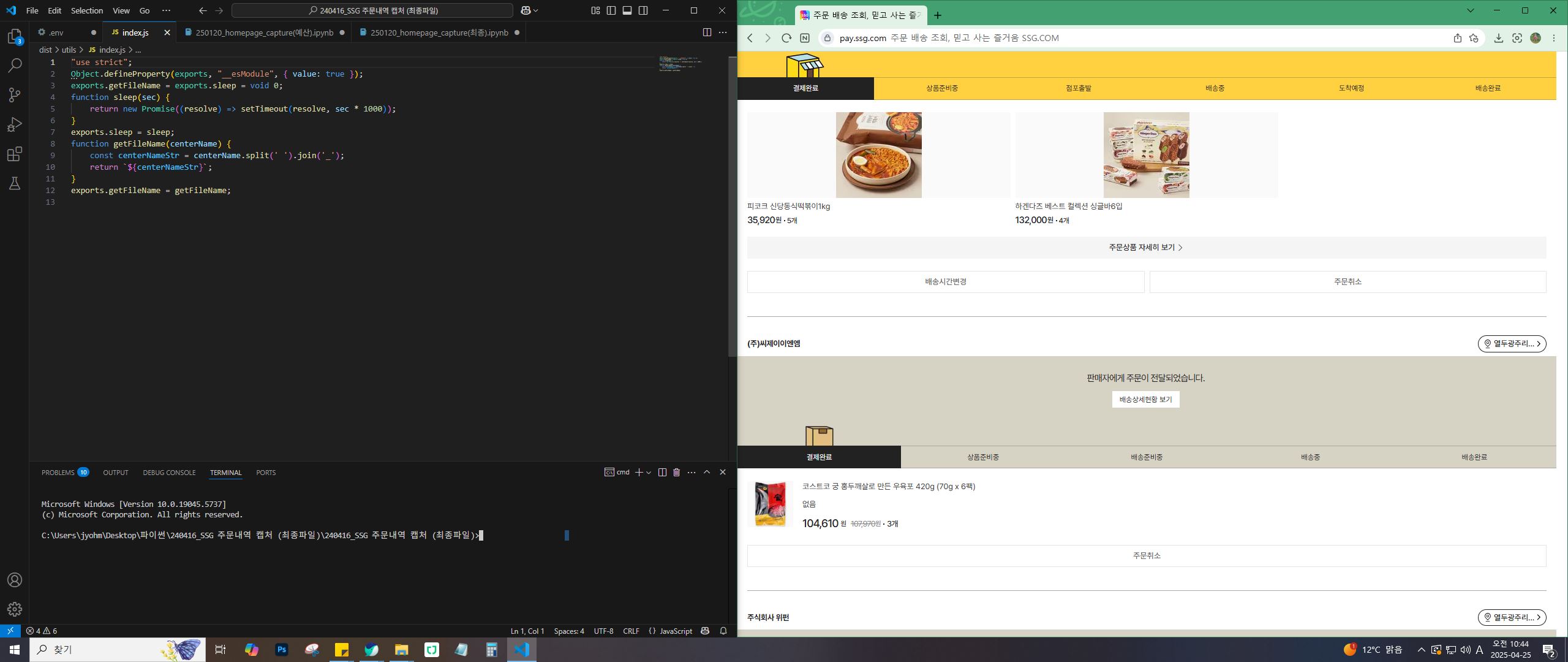This screenshot has height=662, width=1568.
Task: Switch to 250120_homepage_capture(예산).ipynb tab
Action: (x=264, y=32)
